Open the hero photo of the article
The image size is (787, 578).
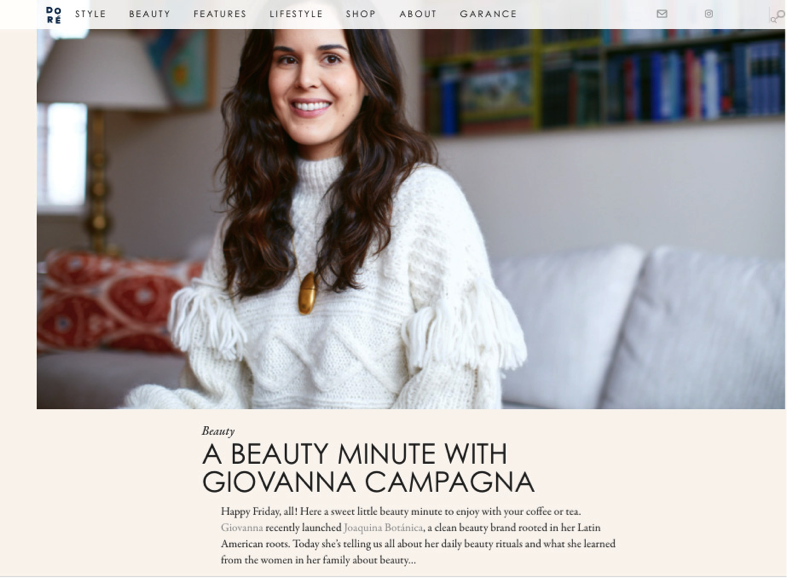411,219
